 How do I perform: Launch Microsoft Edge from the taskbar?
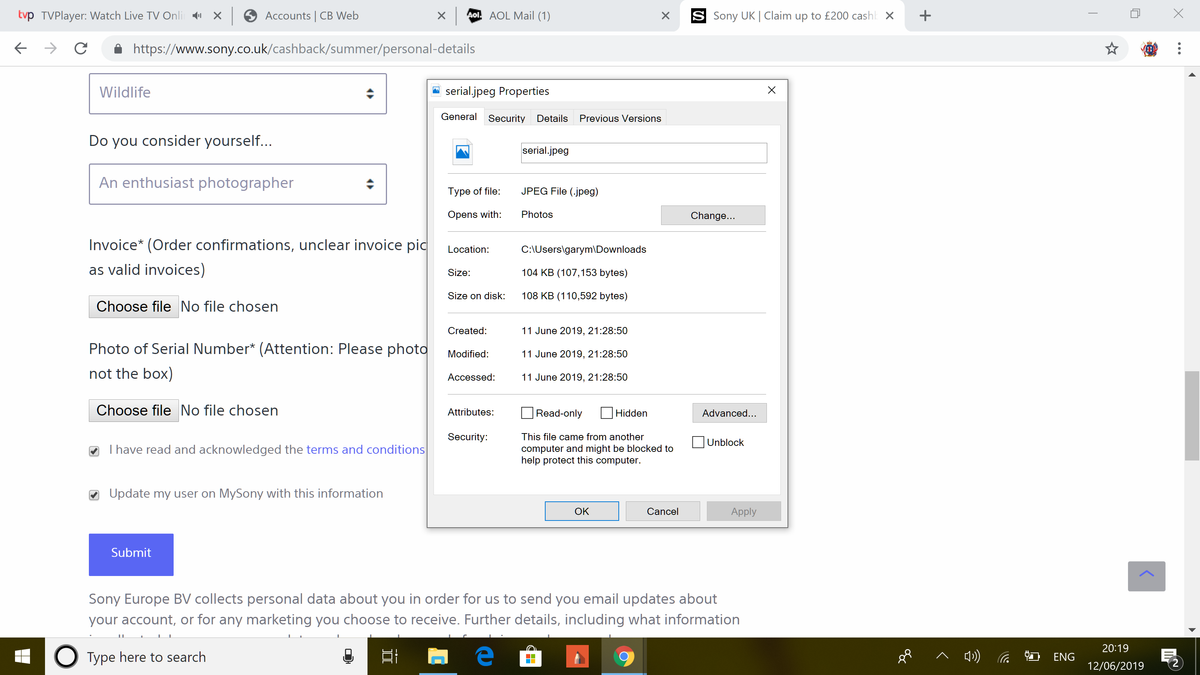tap(484, 656)
